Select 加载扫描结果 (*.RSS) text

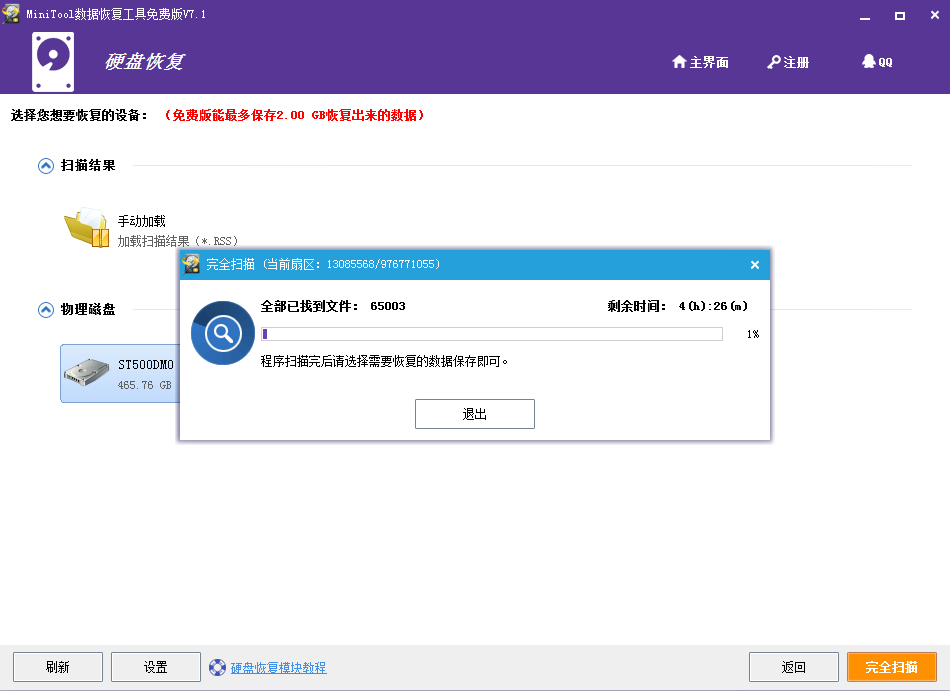[178, 241]
